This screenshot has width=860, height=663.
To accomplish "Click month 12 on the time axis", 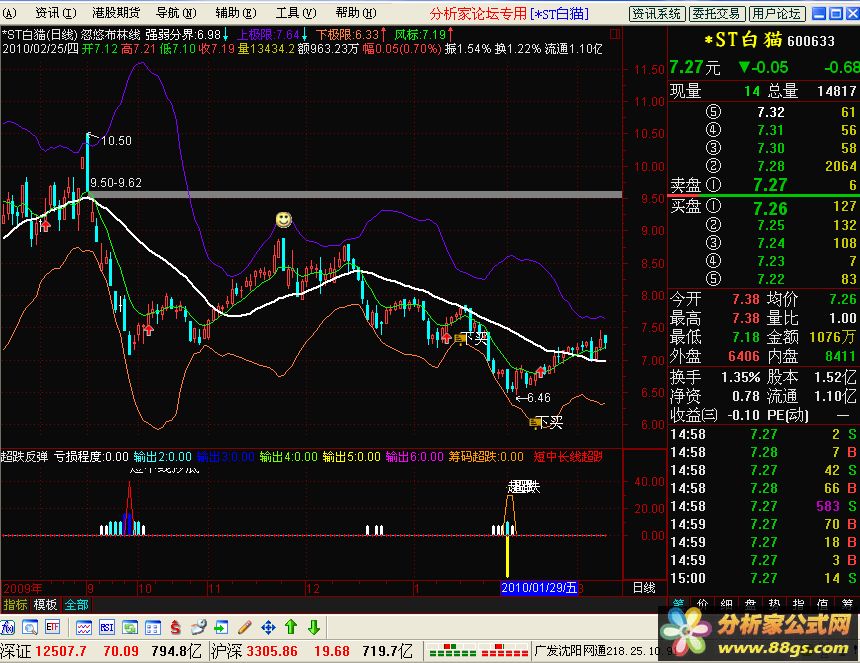I will tap(313, 588).
